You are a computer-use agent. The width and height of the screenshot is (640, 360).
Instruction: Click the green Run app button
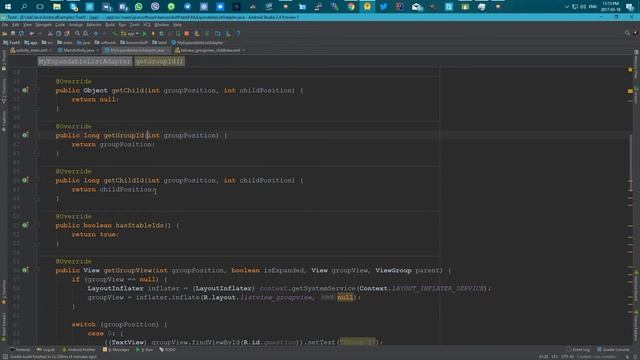144,33
